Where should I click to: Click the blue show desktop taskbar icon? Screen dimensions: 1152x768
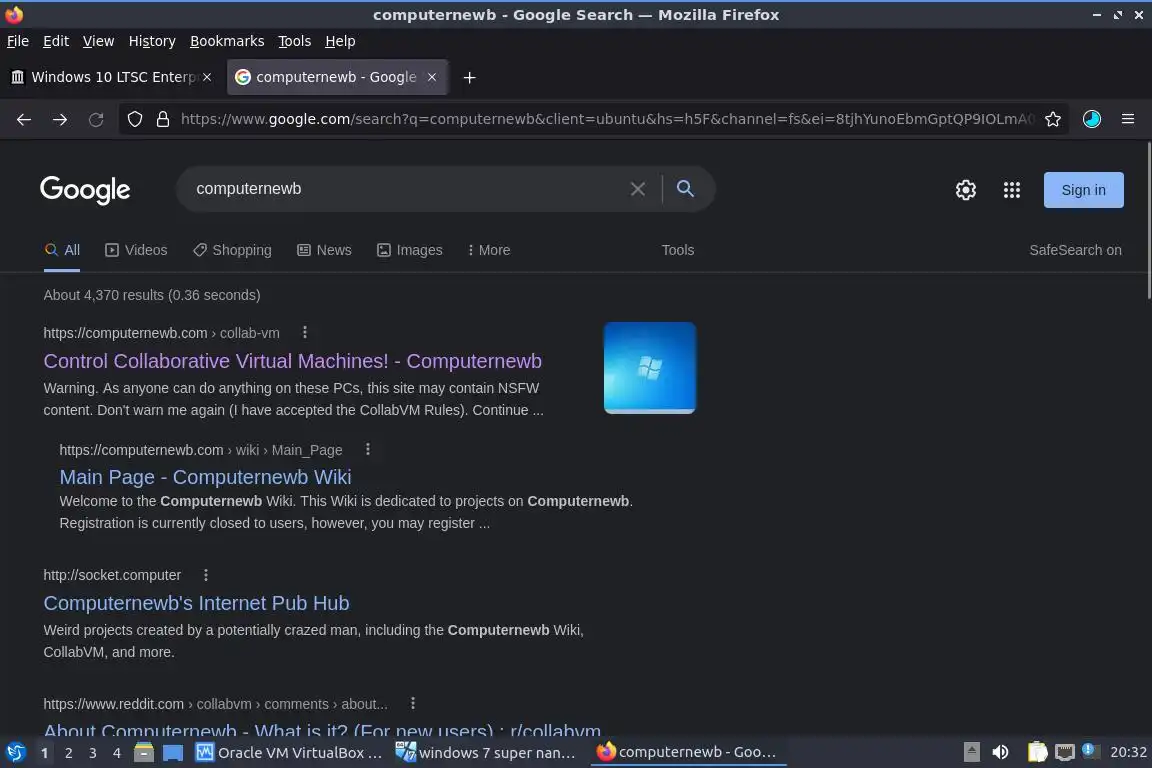[x=173, y=753]
